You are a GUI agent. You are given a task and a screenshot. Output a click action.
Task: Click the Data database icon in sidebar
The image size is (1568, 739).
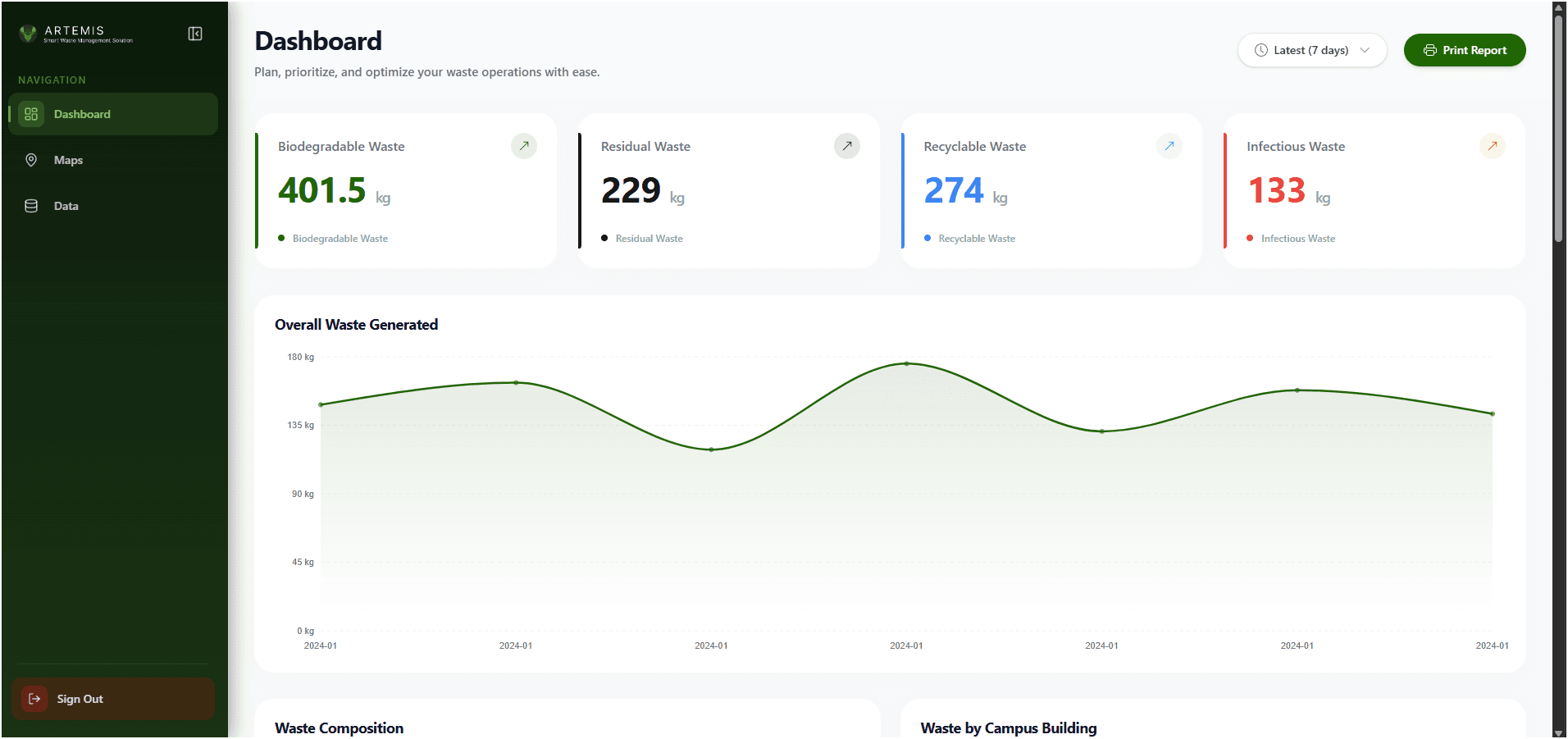pos(31,206)
